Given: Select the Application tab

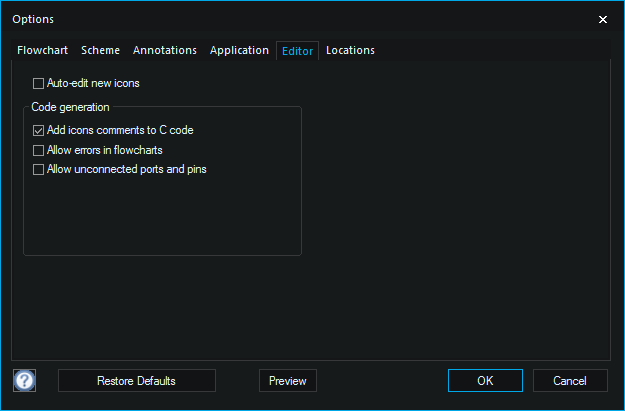Looking at the screenshot, I should 239,50.
